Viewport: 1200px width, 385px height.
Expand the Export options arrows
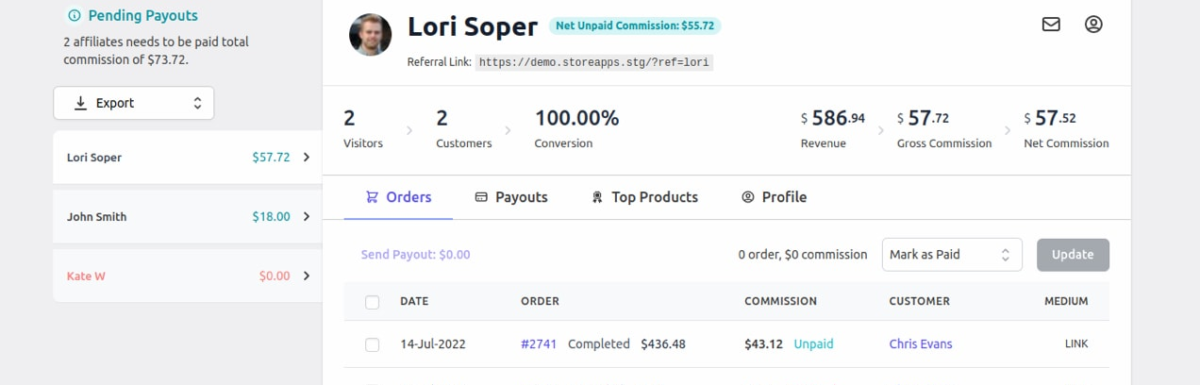click(197, 103)
